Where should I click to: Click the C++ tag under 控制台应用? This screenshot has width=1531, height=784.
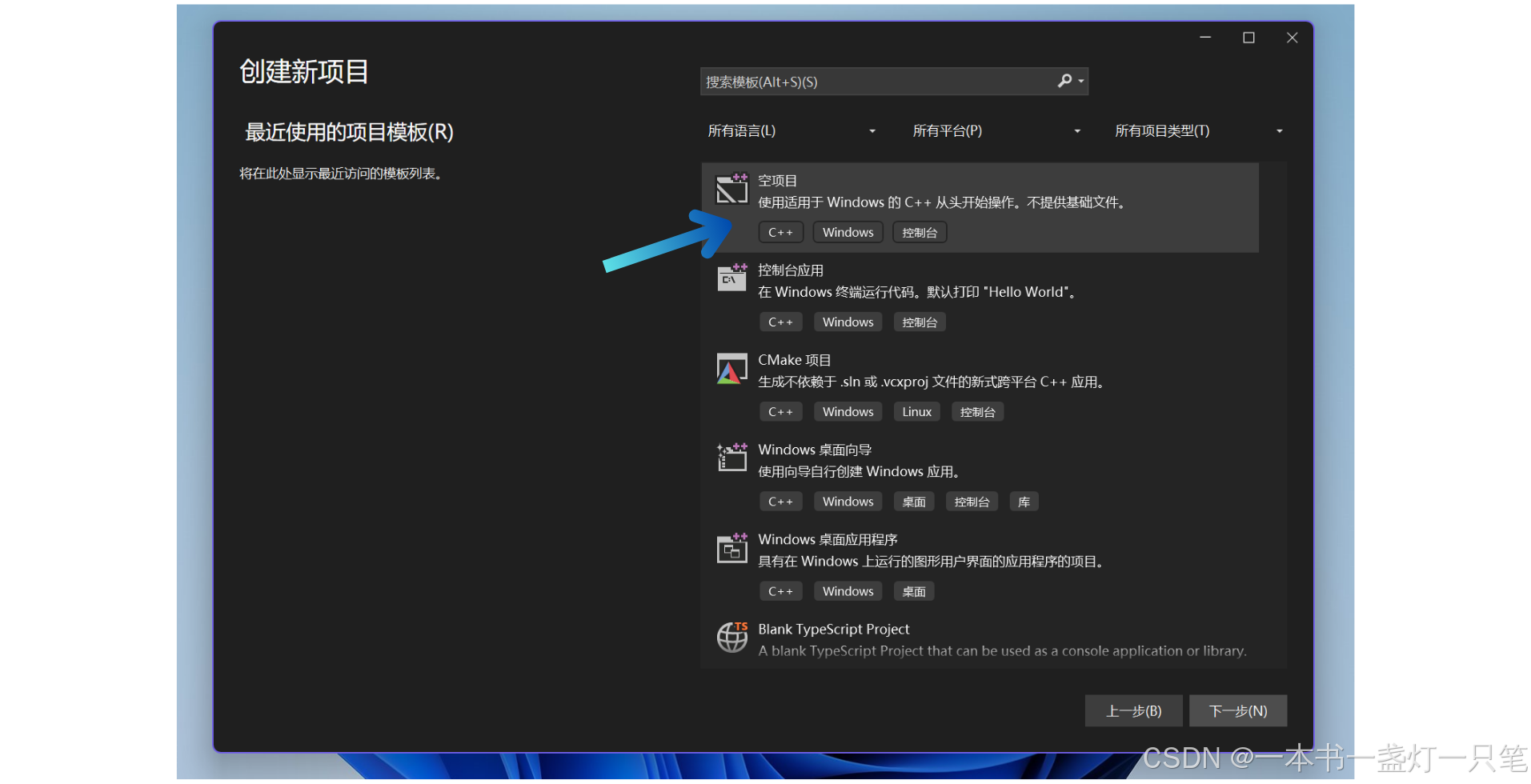click(x=780, y=322)
